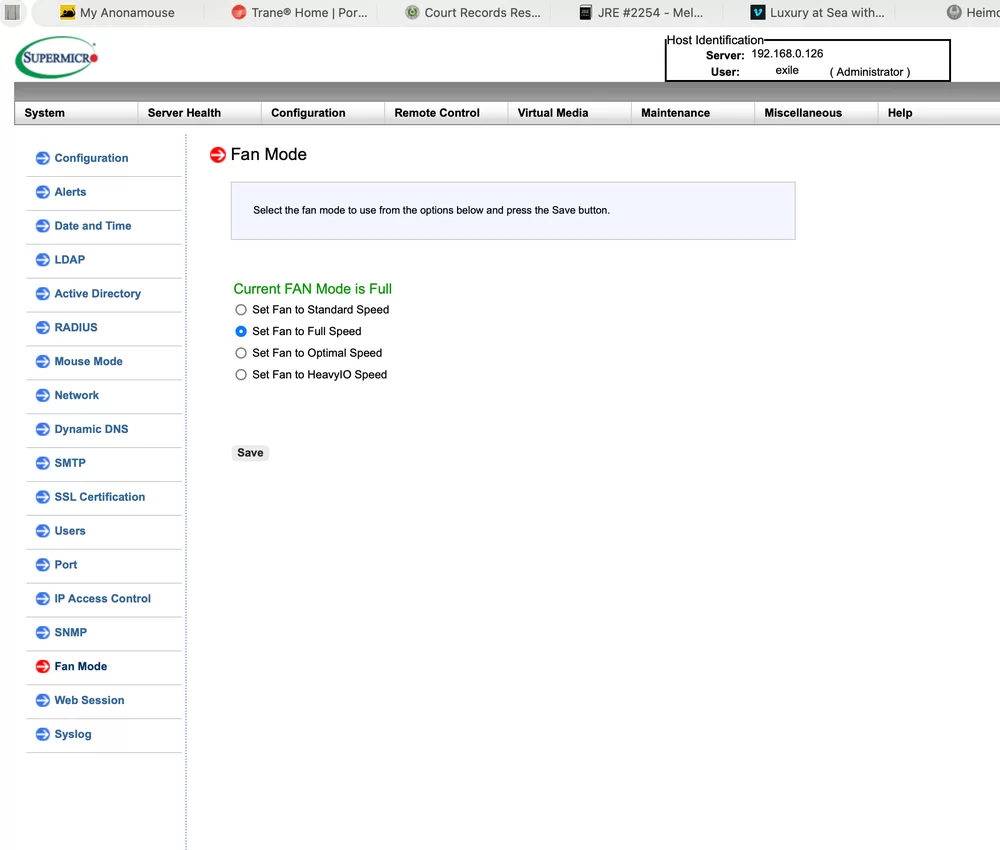Open the Web Session link
The width and height of the screenshot is (1000, 850).
tap(89, 700)
